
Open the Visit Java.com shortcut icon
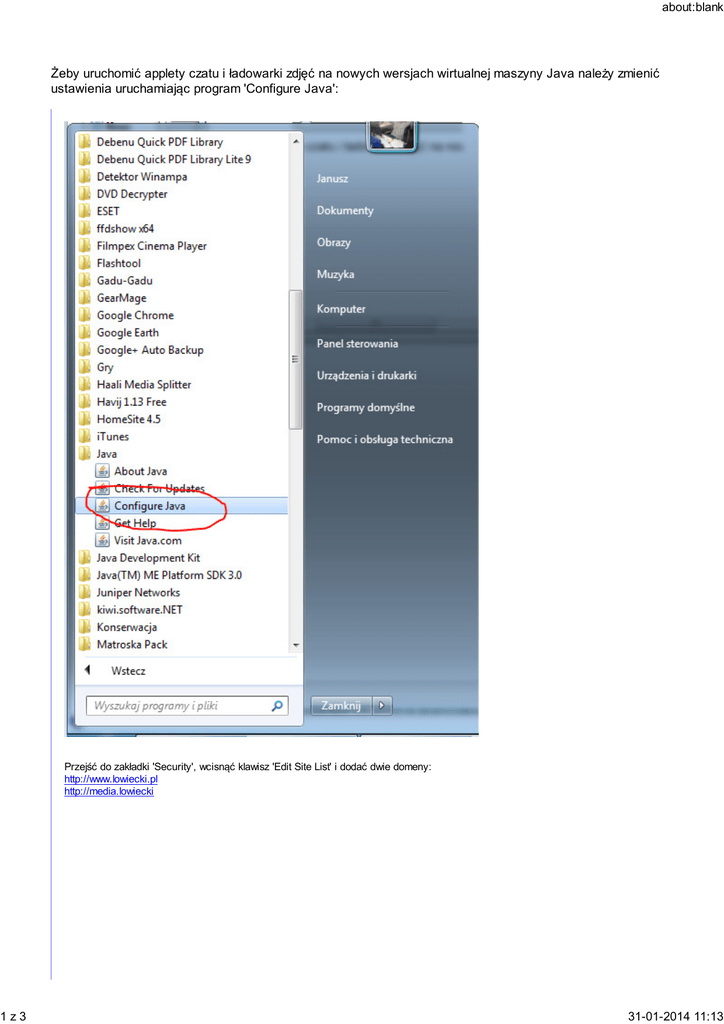102,540
